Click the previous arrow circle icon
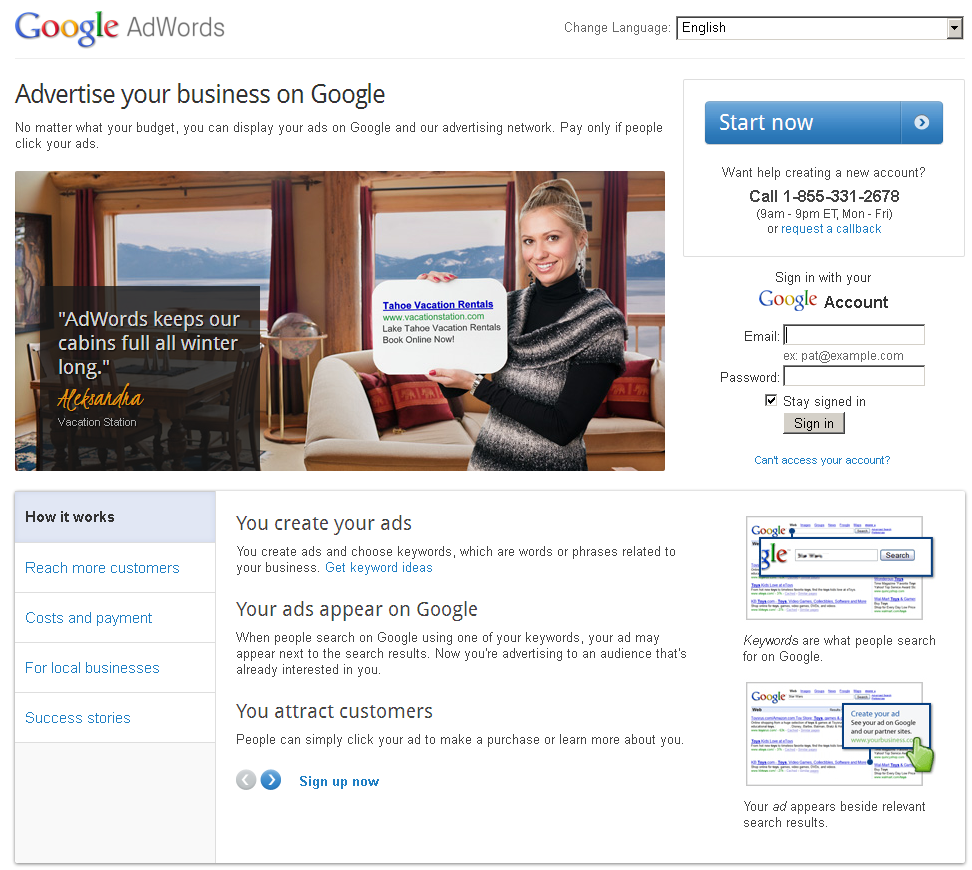The width and height of the screenshot is (972, 870). pos(246,780)
